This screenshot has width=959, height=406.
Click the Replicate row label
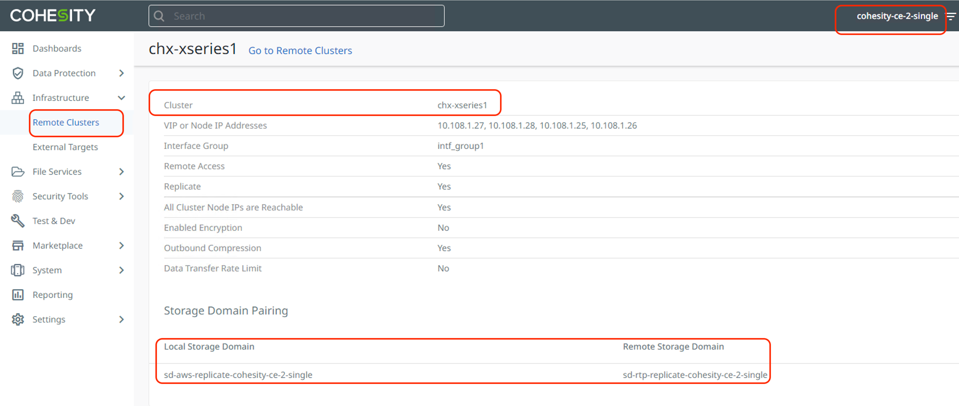(x=182, y=186)
